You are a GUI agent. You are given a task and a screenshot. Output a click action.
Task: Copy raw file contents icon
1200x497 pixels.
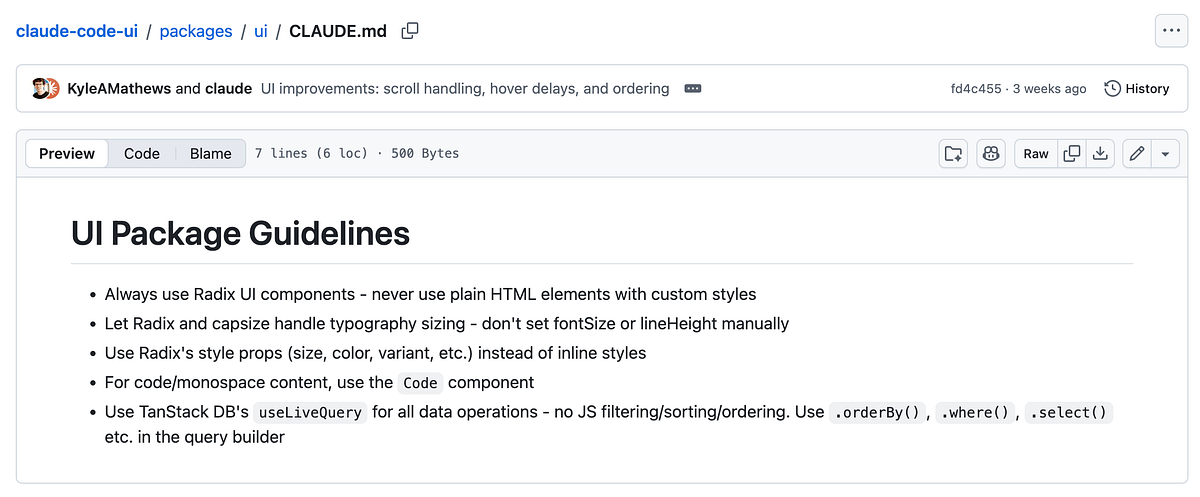1071,153
